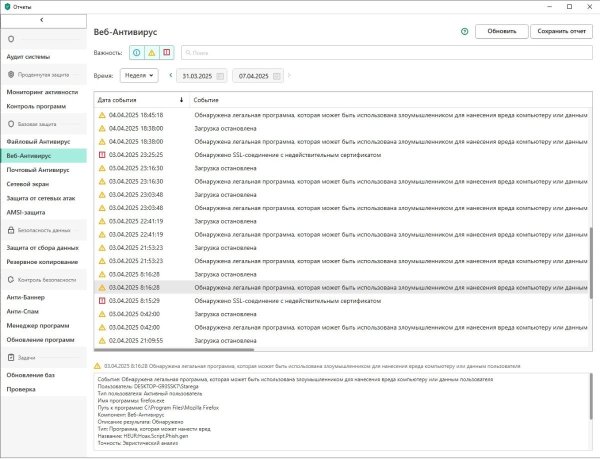Open Аудит системы section
This screenshot has width=600, height=459.
[28, 57]
